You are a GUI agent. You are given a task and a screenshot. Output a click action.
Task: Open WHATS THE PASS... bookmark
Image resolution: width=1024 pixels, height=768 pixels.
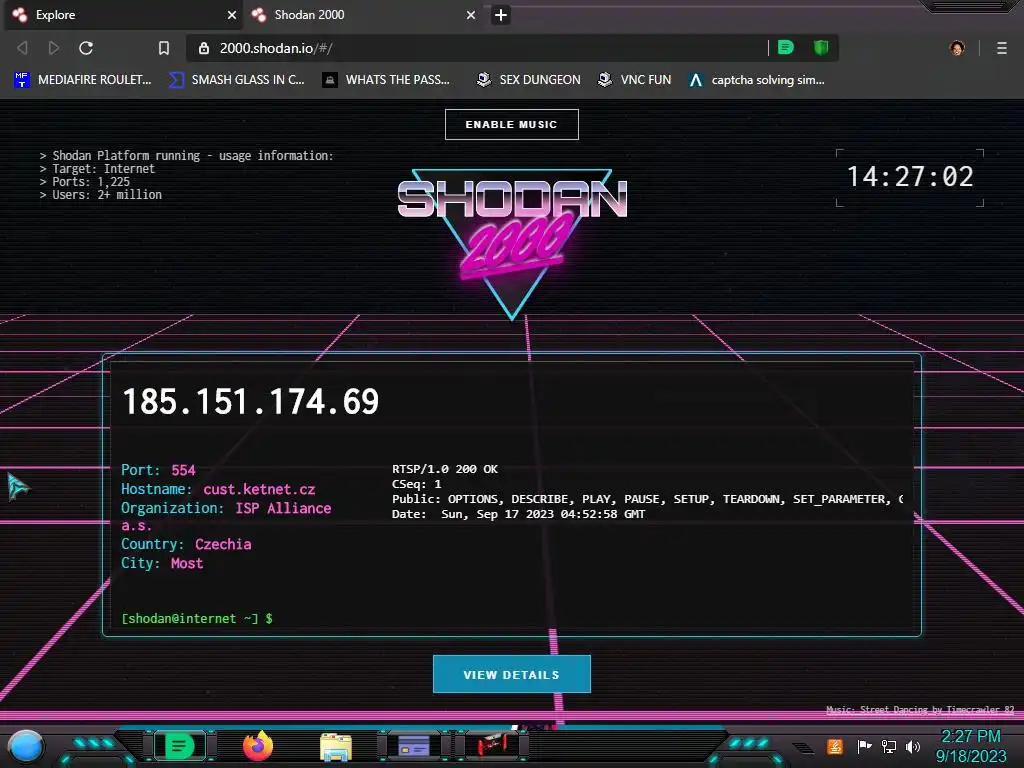point(386,80)
